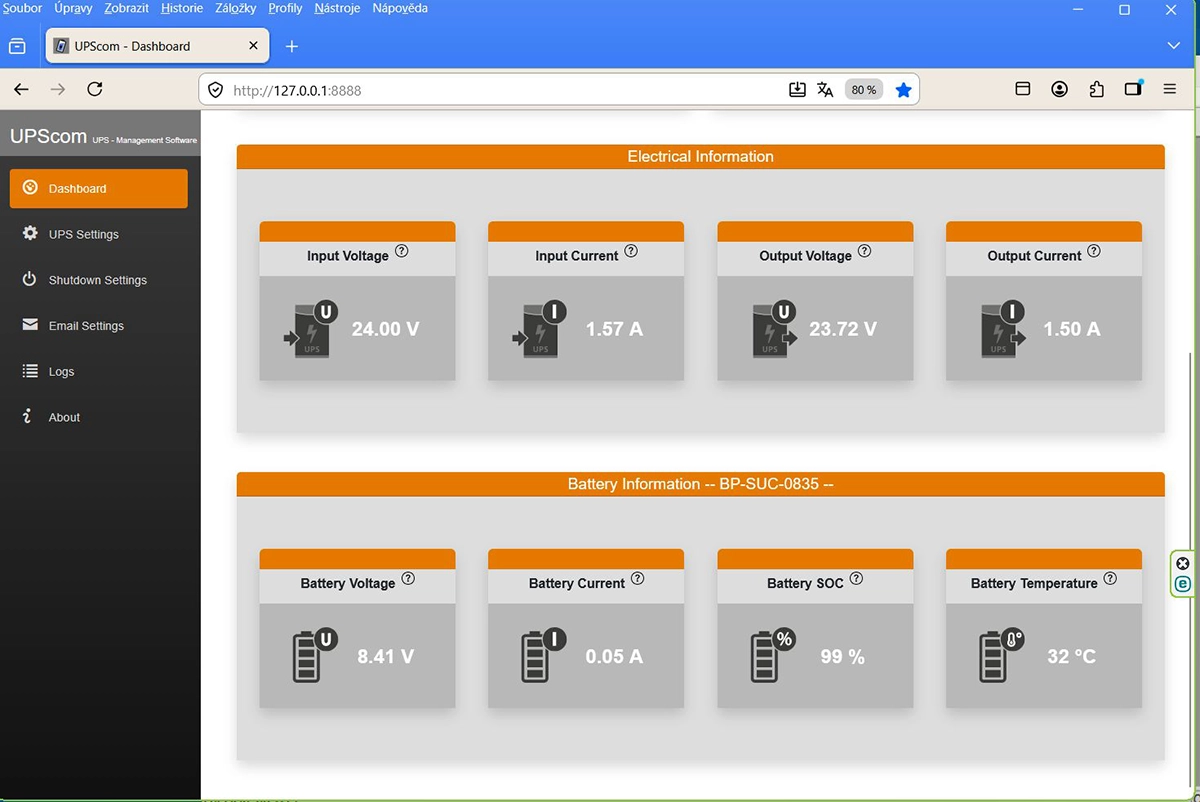
Task: Expand the list all tabs dropdown
Action: 1174,46
